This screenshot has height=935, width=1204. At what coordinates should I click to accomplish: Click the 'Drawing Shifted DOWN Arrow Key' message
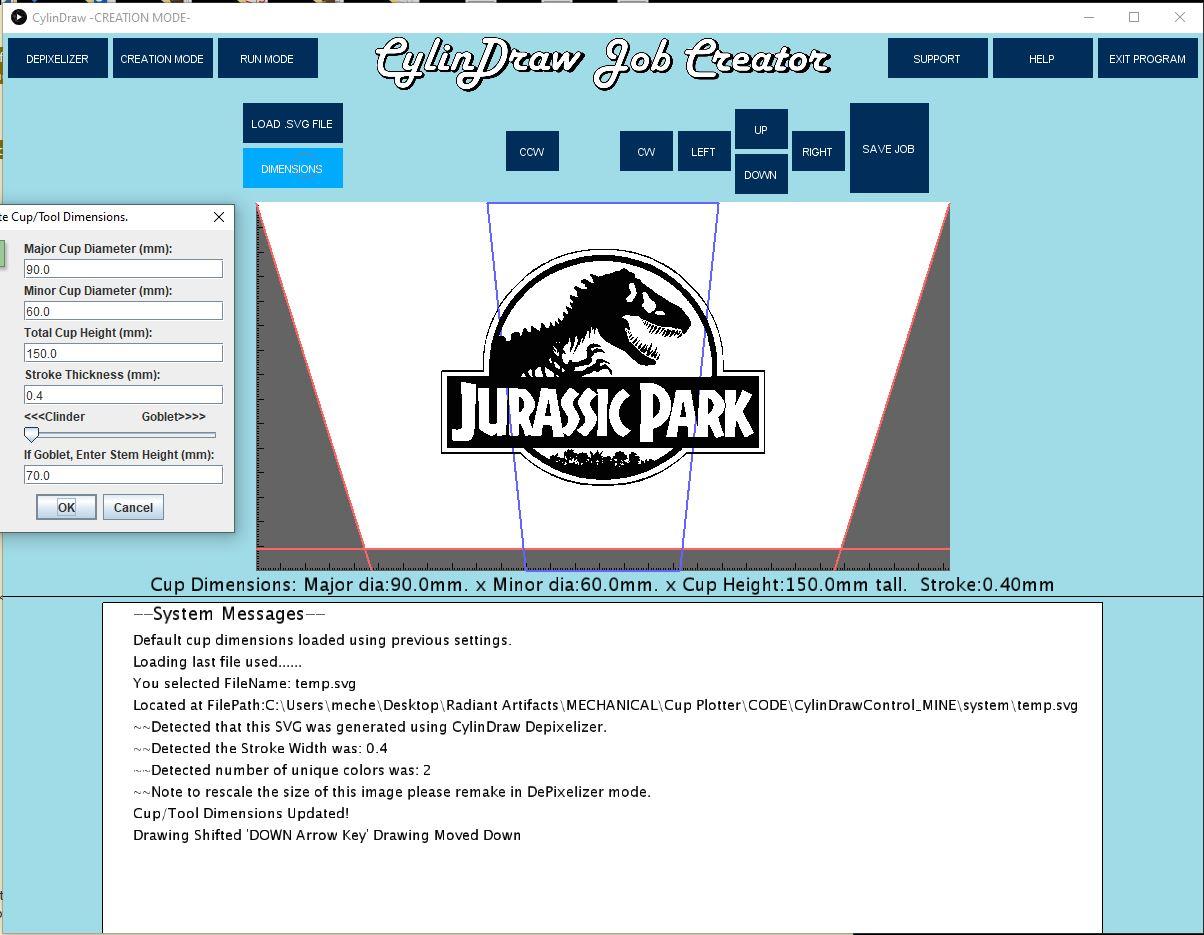click(327, 836)
